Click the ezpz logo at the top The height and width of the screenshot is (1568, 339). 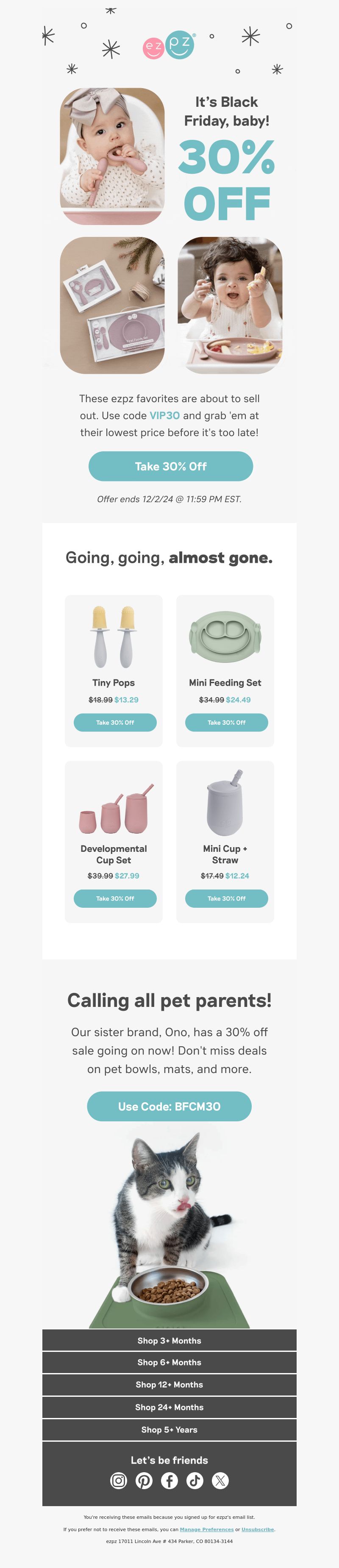coord(169,45)
